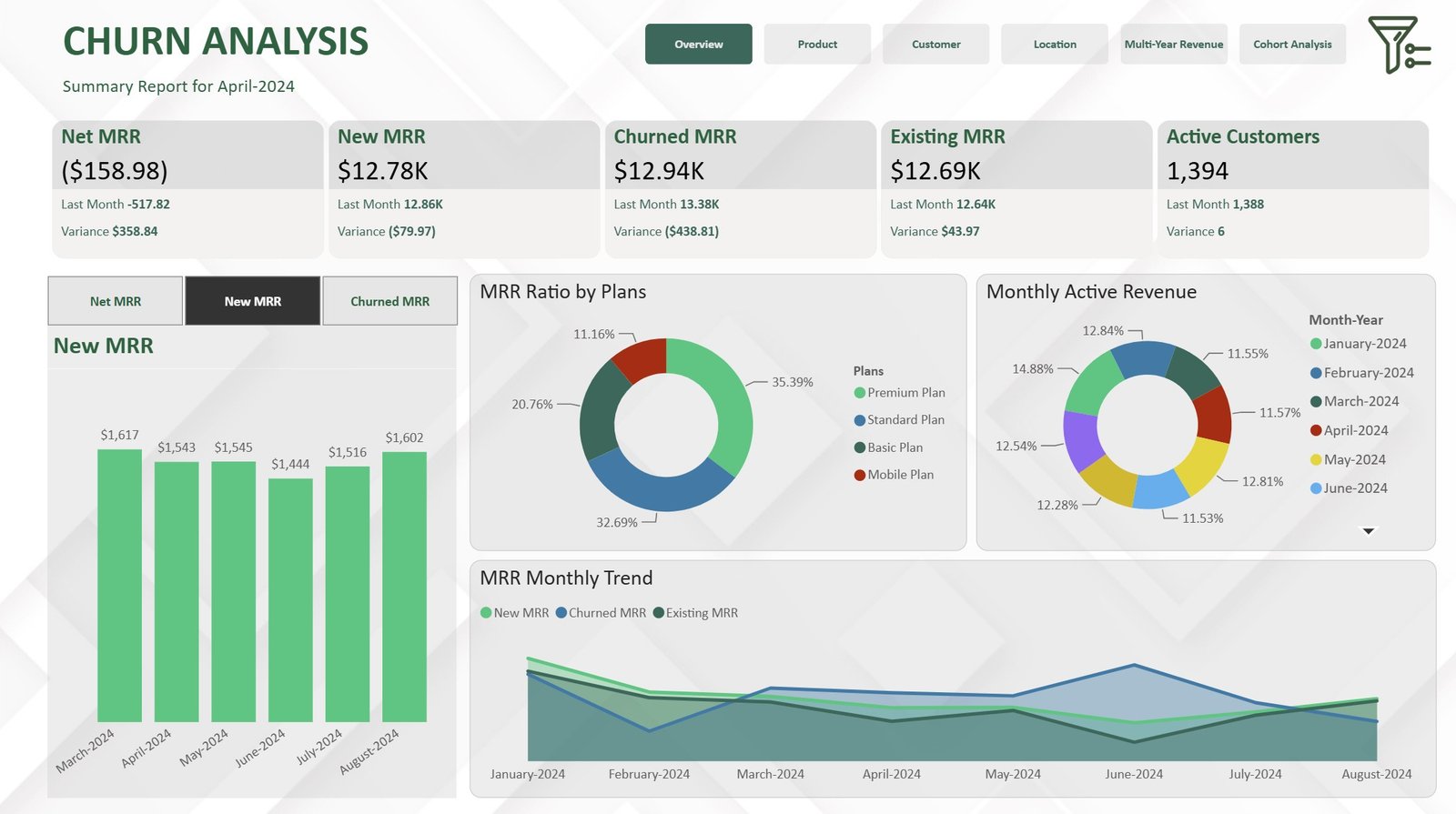Image resolution: width=1456 pixels, height=814 pixels.
Task: Select the May-2024 bar showing $1,545
Action: [234, 592]
